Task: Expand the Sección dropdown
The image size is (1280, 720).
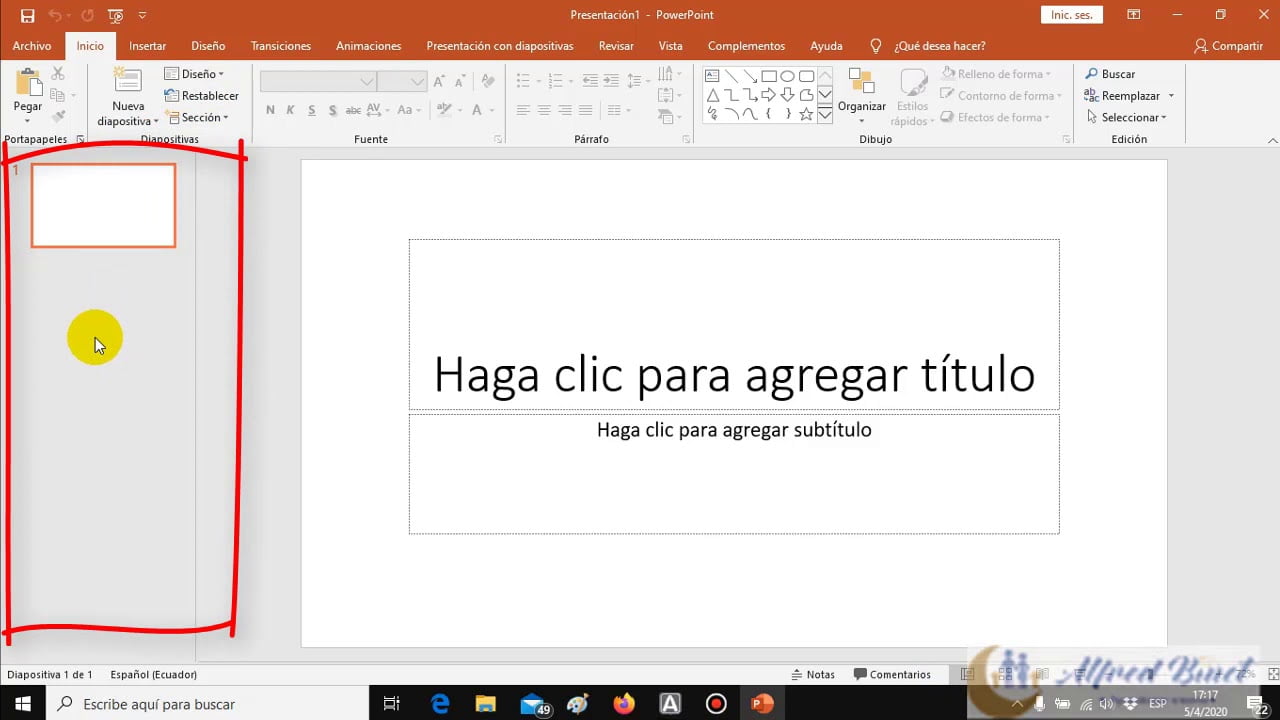Action: 197,117
